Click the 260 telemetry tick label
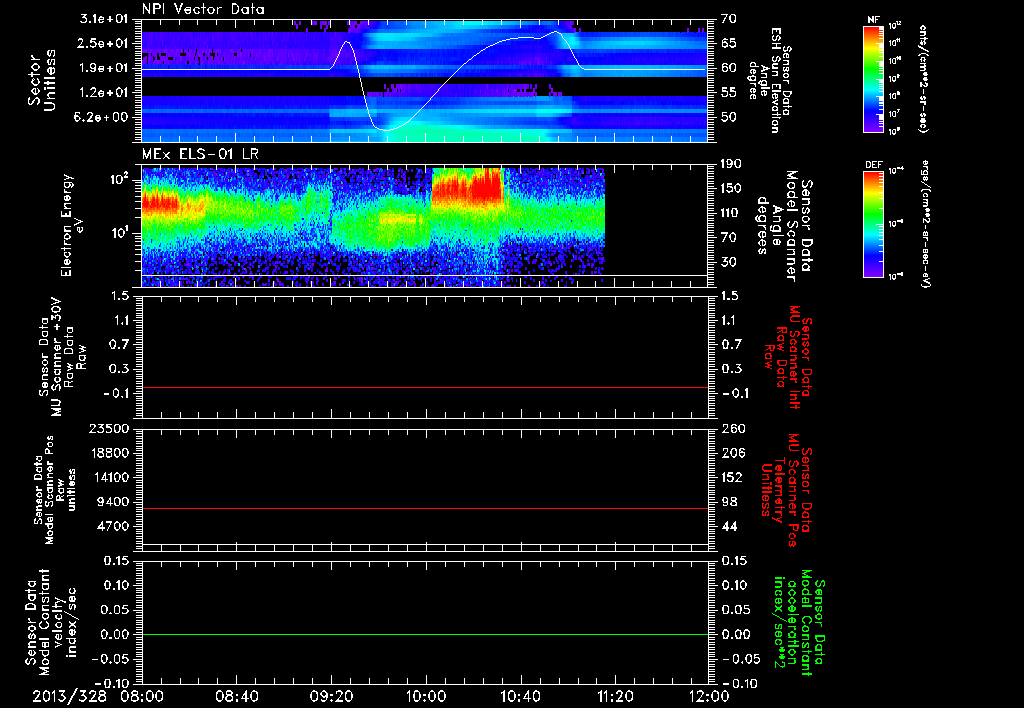1024x708 pixels. pyautogui.click(x=733, y=429)
